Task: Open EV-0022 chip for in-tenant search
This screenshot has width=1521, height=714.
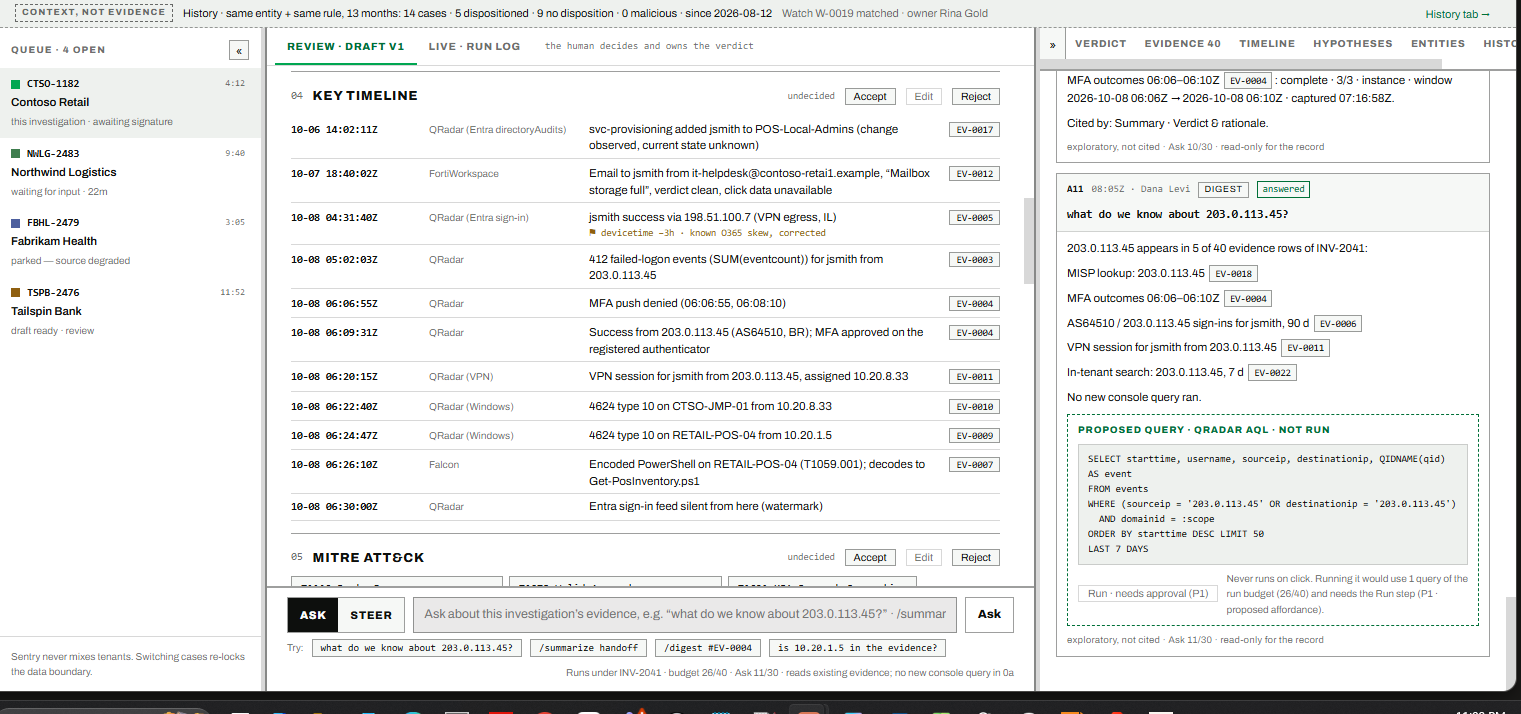Action: pos(1273,373)
